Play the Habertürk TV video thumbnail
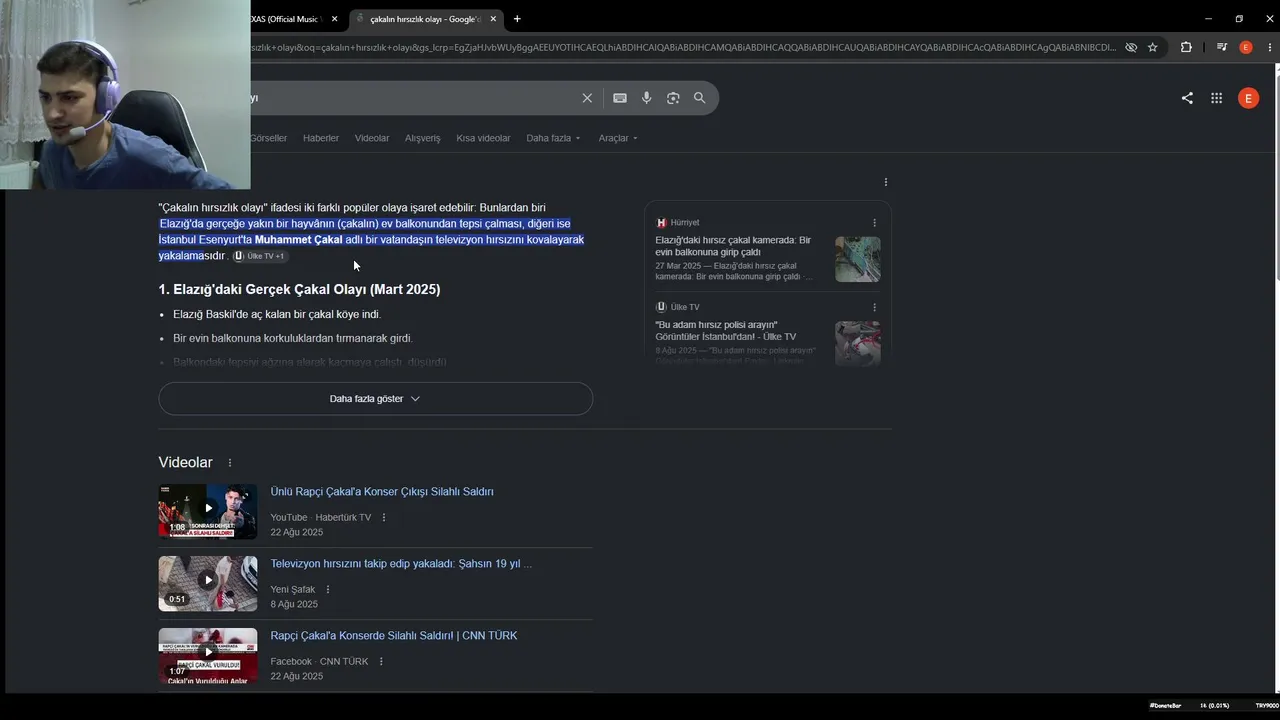 tap(208, 511)
